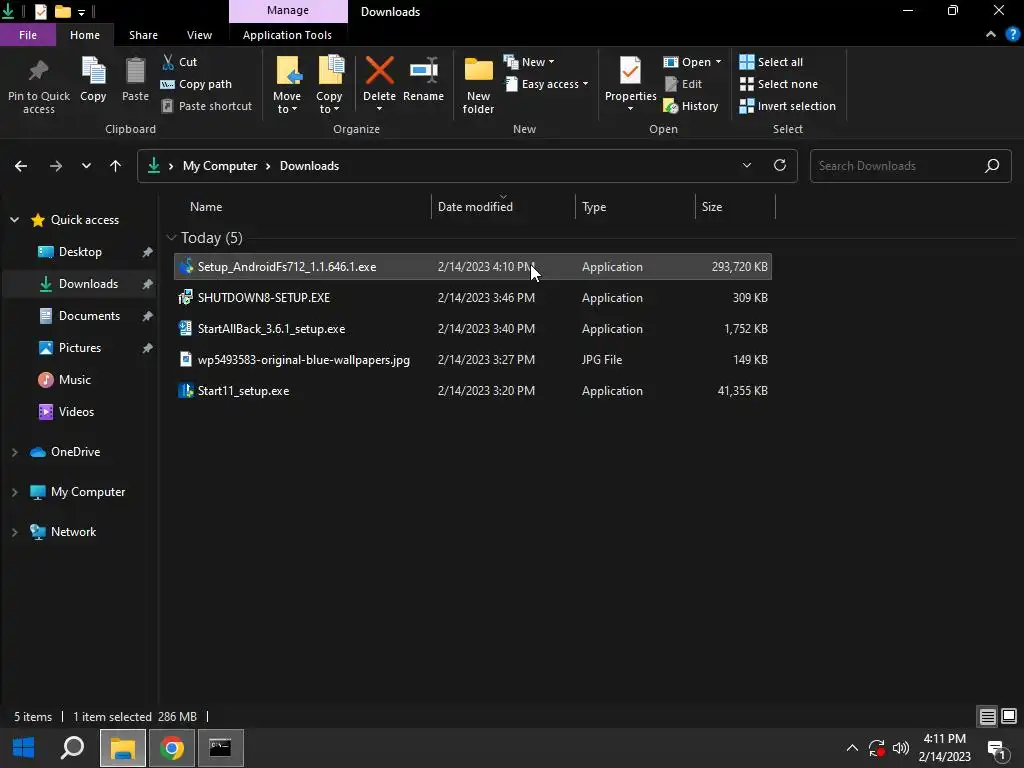Screen dimensions: 1024x768
Task: Go up one folder level
Action: 116,166
